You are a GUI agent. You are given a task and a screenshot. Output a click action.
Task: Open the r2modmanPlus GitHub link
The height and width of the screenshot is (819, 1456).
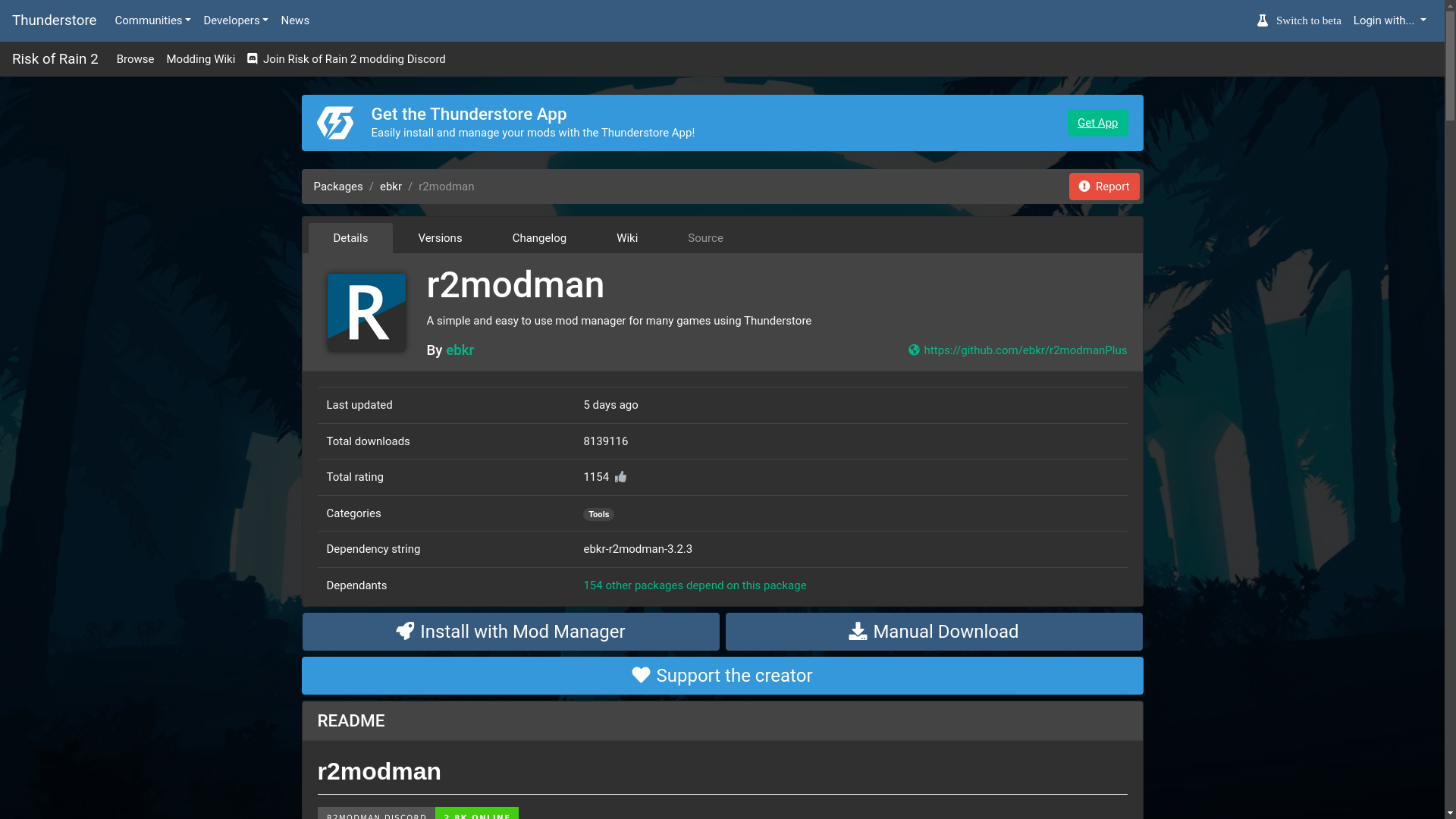pyautogui.click(x=1025, y=350)
